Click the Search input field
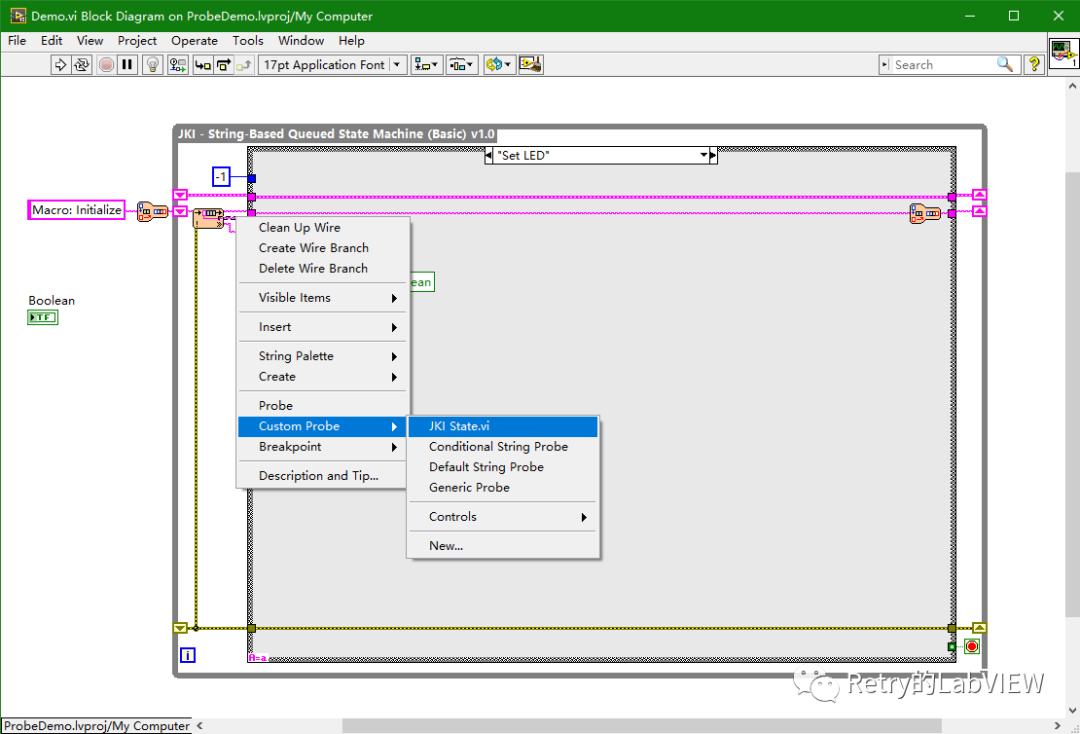Viewport: 1080px width, 734px height. (942, 65)
